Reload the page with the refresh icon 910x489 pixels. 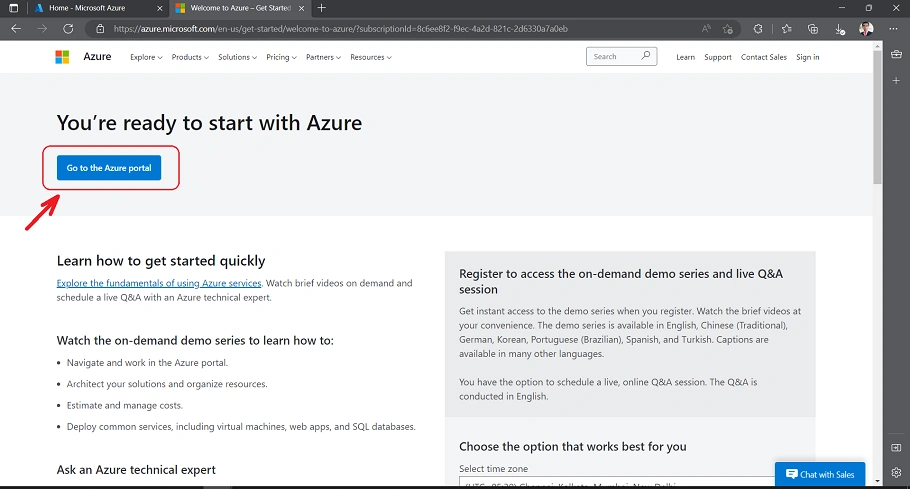68,28
